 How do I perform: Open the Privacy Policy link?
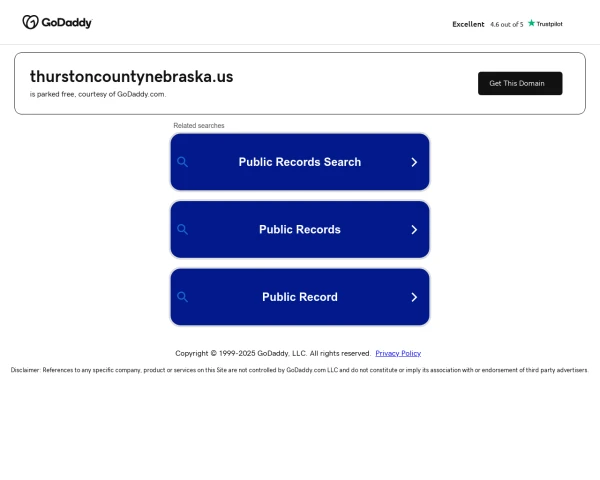(398, 353)
